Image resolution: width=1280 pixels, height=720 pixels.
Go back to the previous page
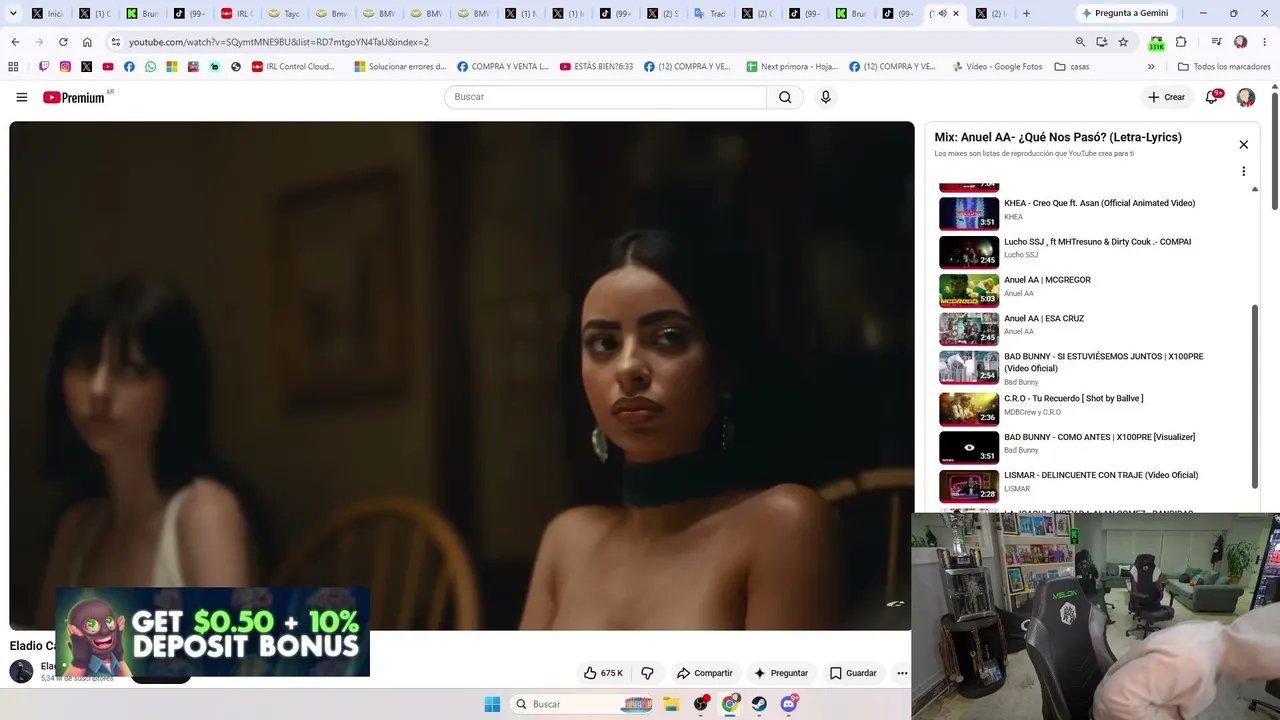tap(15, 42)
